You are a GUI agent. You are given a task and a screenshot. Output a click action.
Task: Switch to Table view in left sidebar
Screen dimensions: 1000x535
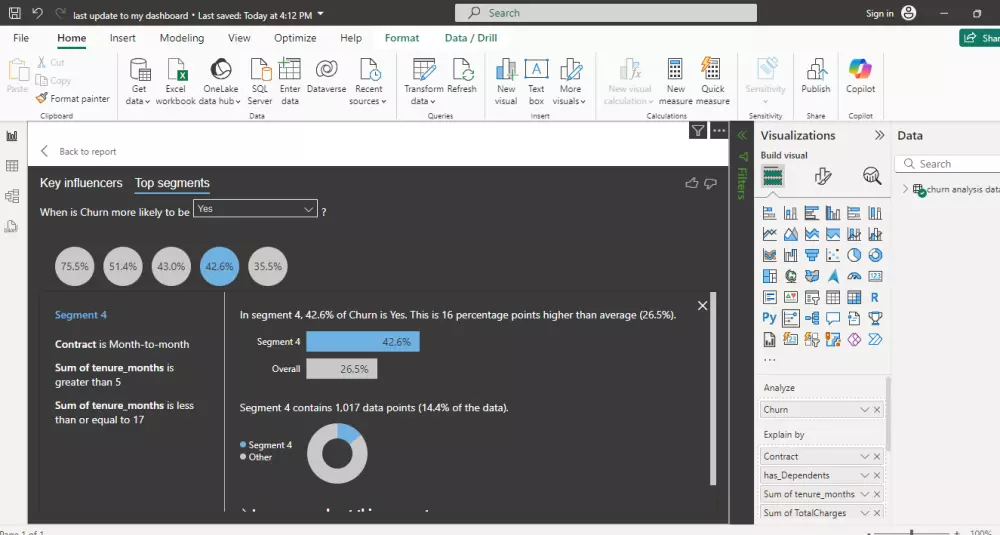[11, 166]
